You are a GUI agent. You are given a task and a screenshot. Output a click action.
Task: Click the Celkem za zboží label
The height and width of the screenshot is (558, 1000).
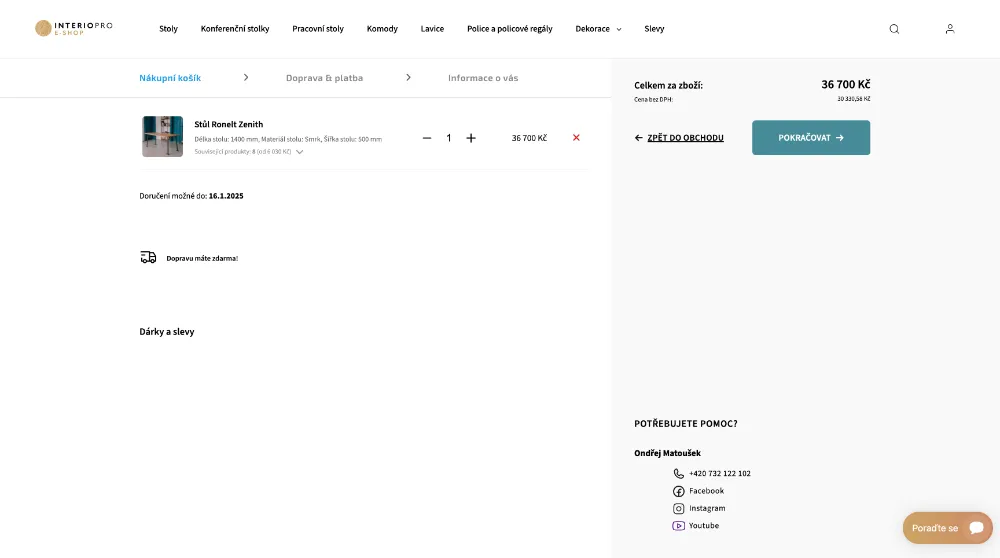coord(668,85)
